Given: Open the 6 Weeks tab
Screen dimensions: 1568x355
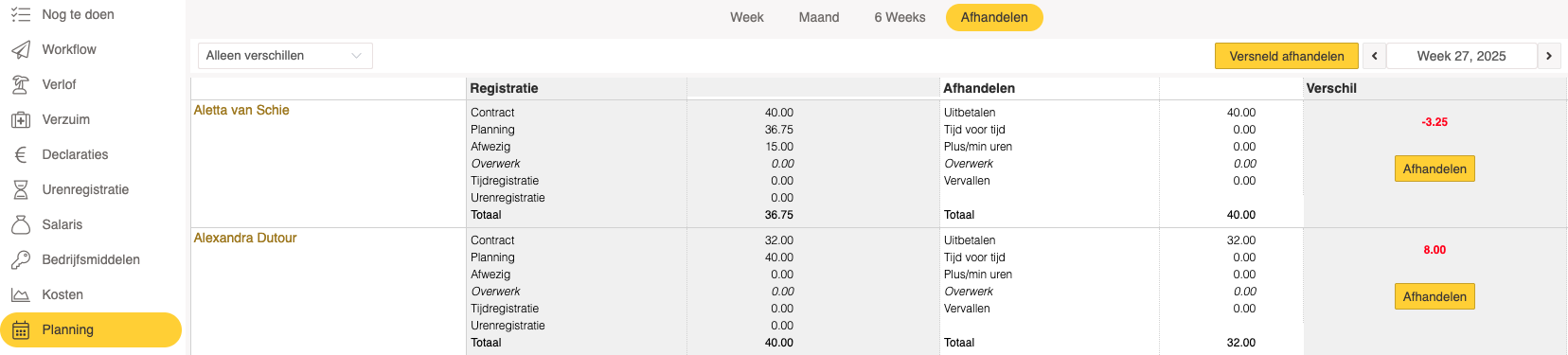Looking at the screenshot, I should [900, 17].
